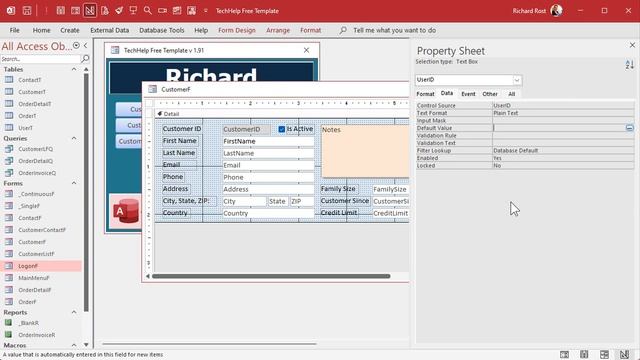Click the highlighted Design View toolbar icon
Screen dimensions: 640x360
click(90, 11)
